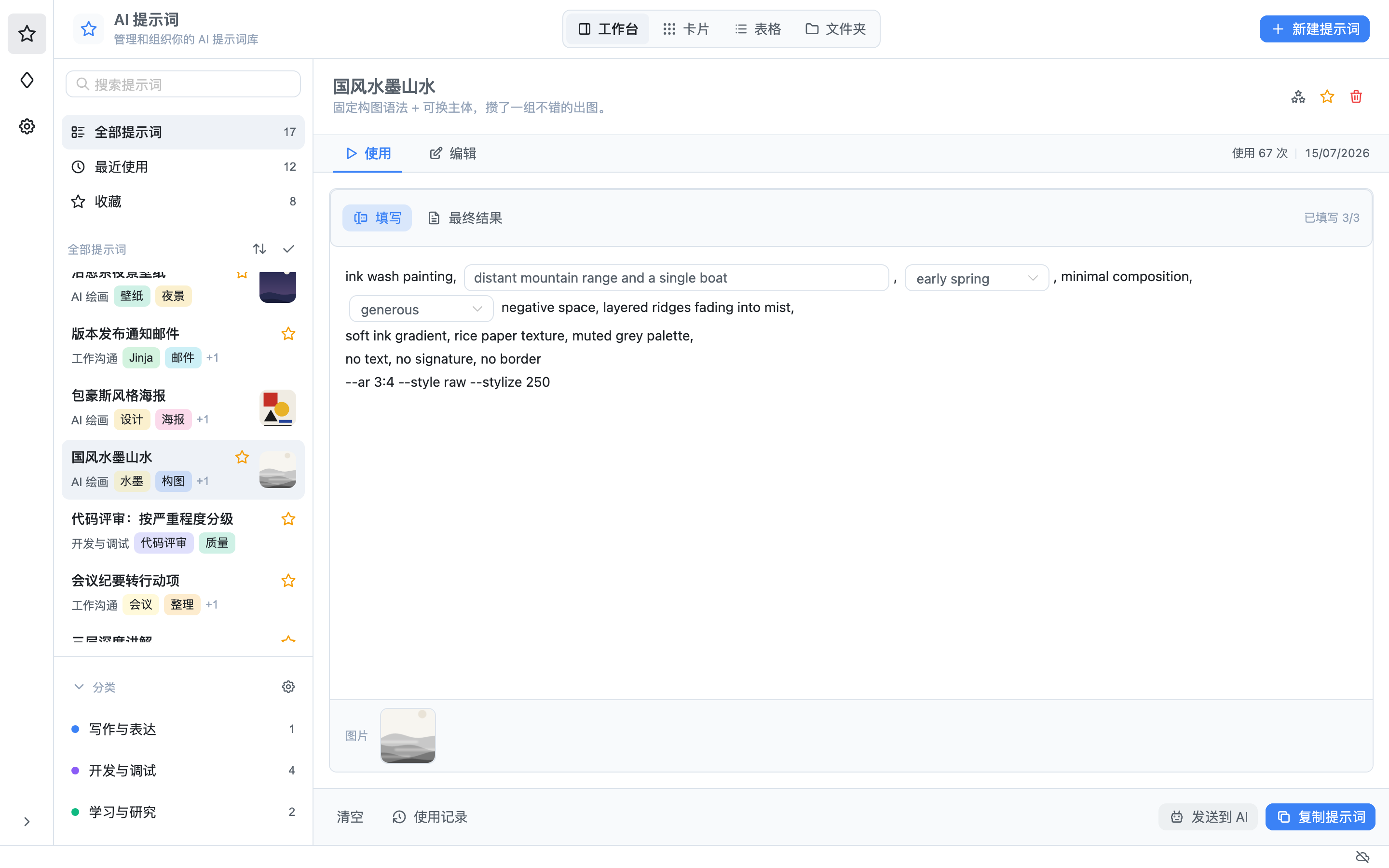Select 最近使用 list

(183, 167)
